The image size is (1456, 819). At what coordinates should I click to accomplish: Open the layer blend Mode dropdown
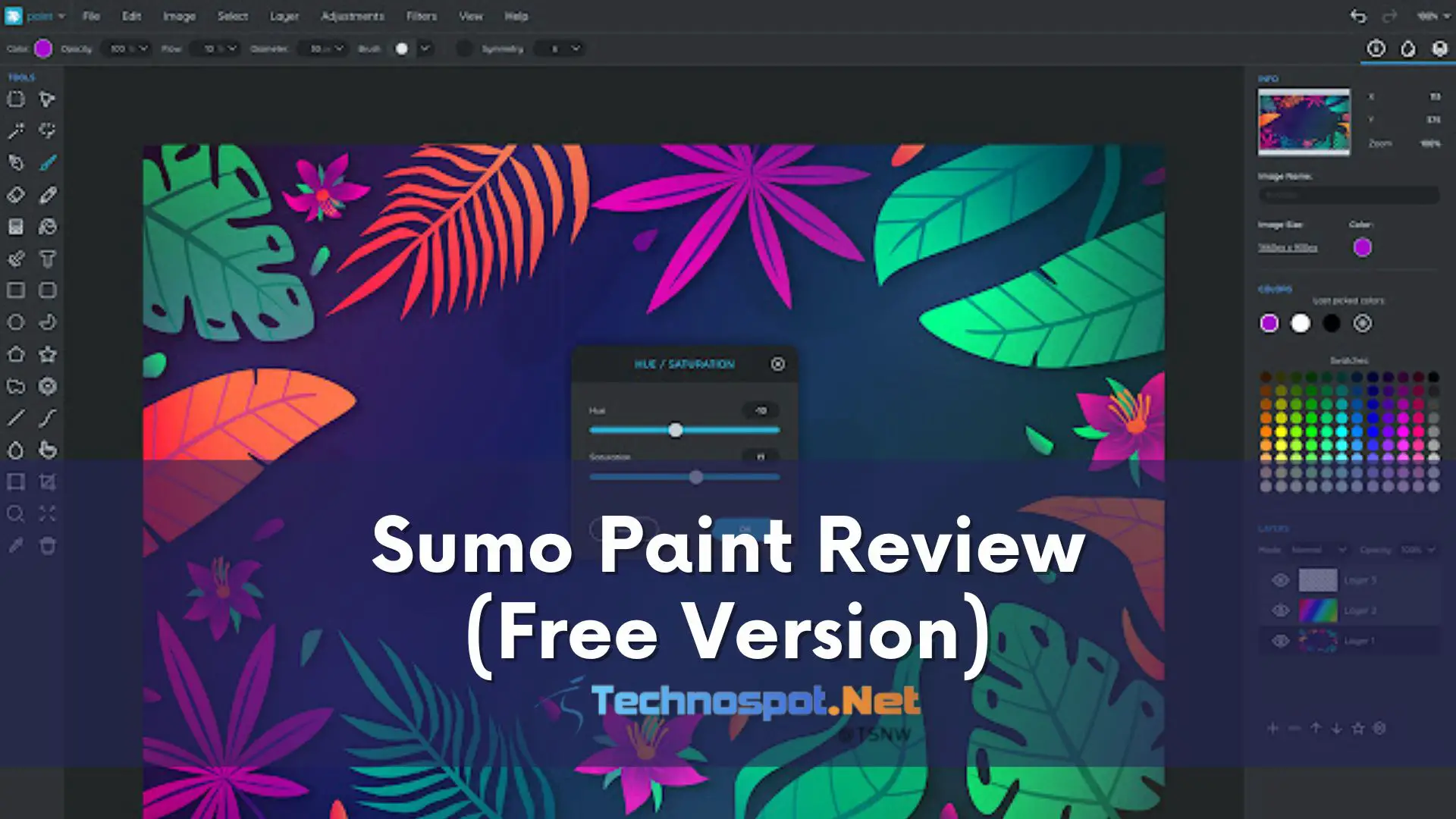1318,550
